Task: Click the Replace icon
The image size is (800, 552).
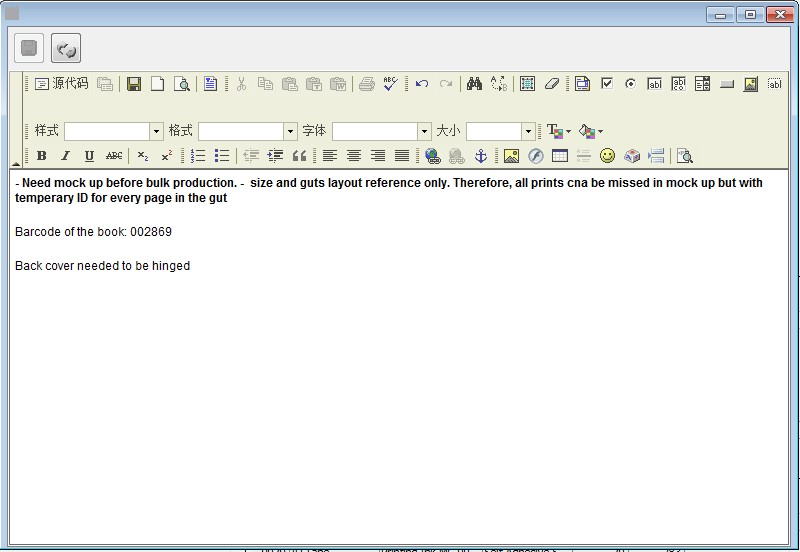Action: tap(498, 84)
